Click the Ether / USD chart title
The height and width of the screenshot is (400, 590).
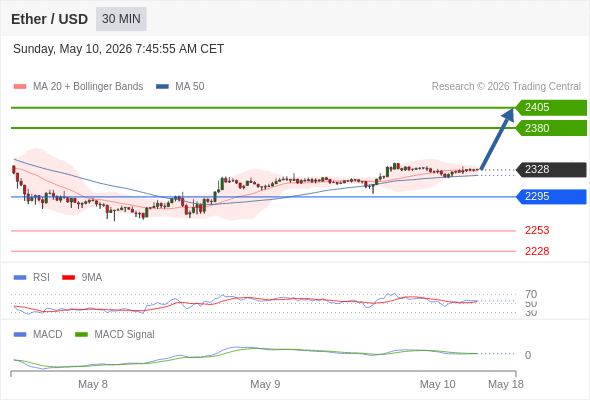click(x=49, y=19)
